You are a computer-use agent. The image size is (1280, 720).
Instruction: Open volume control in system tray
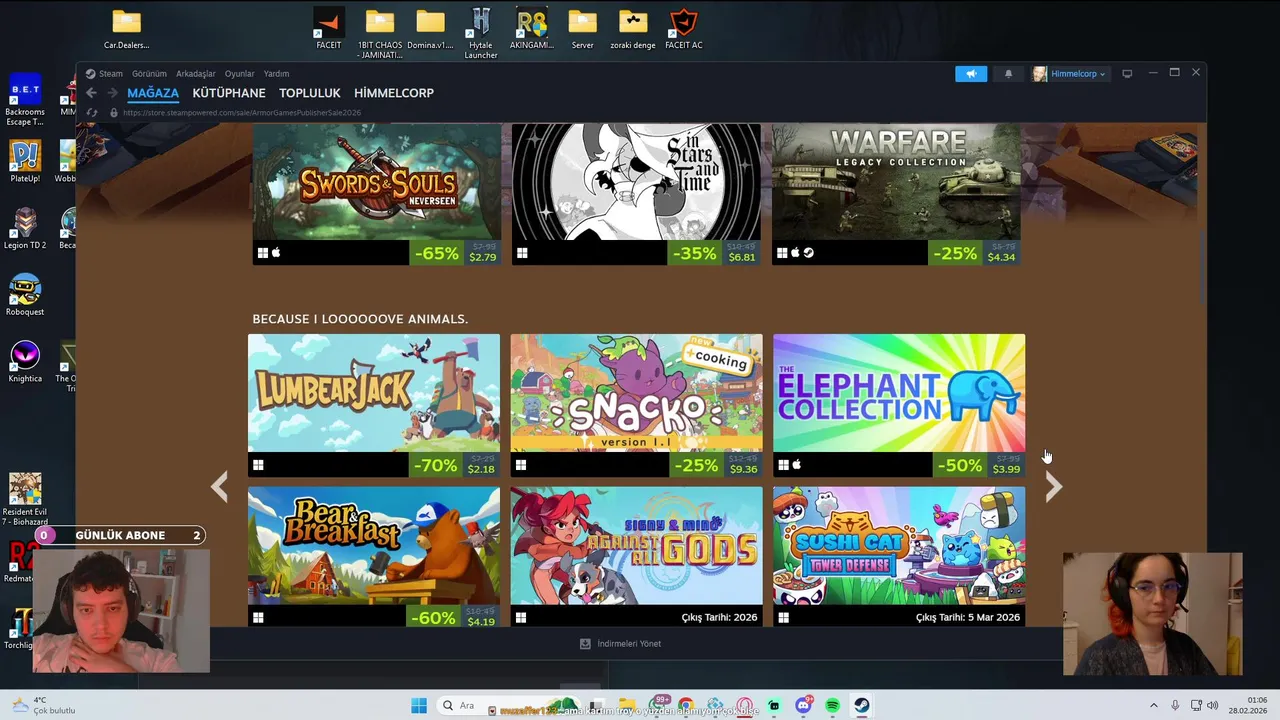click(x=1212, y=706)
